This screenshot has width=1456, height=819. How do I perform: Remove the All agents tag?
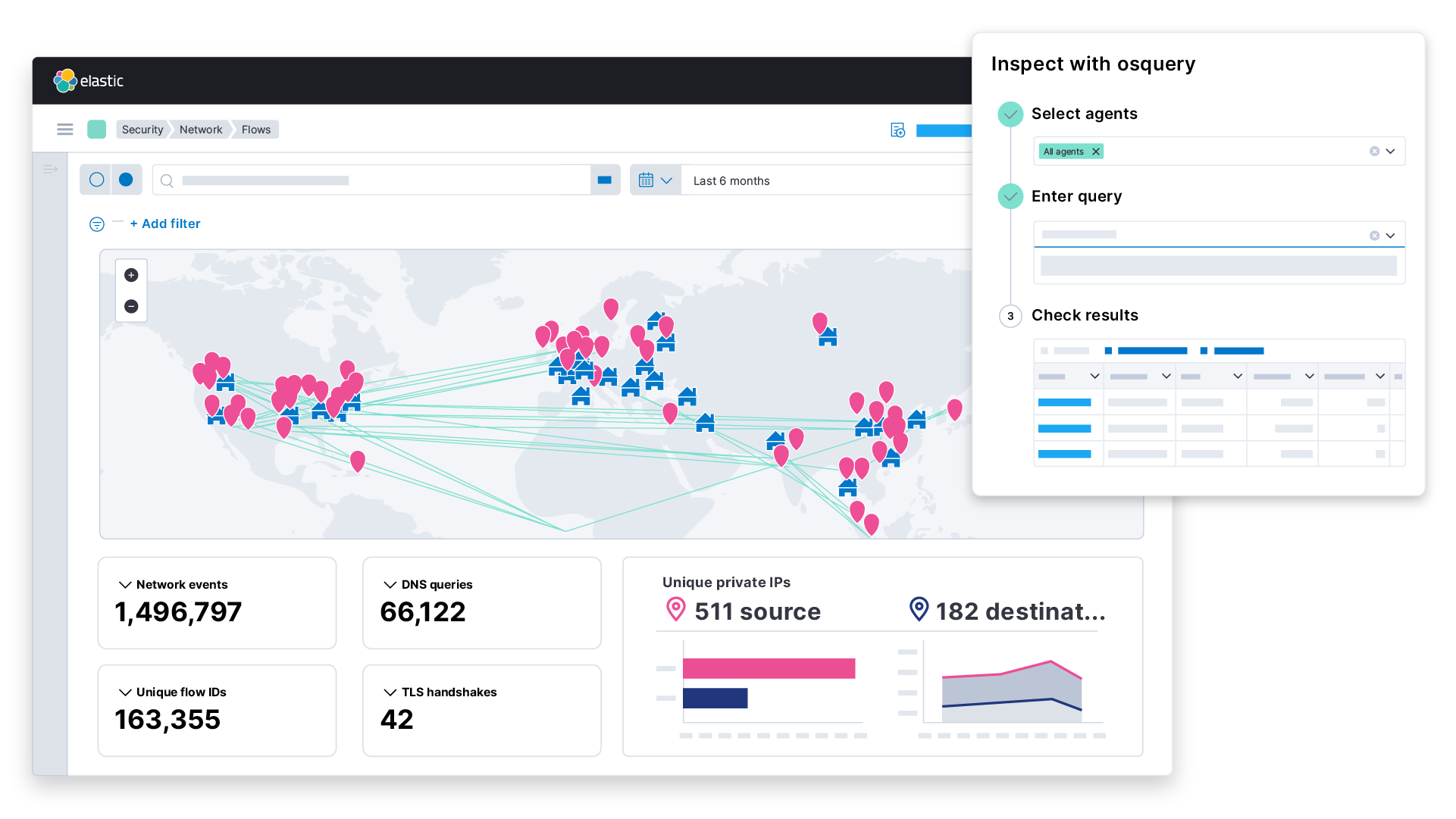coord(1096,152)
